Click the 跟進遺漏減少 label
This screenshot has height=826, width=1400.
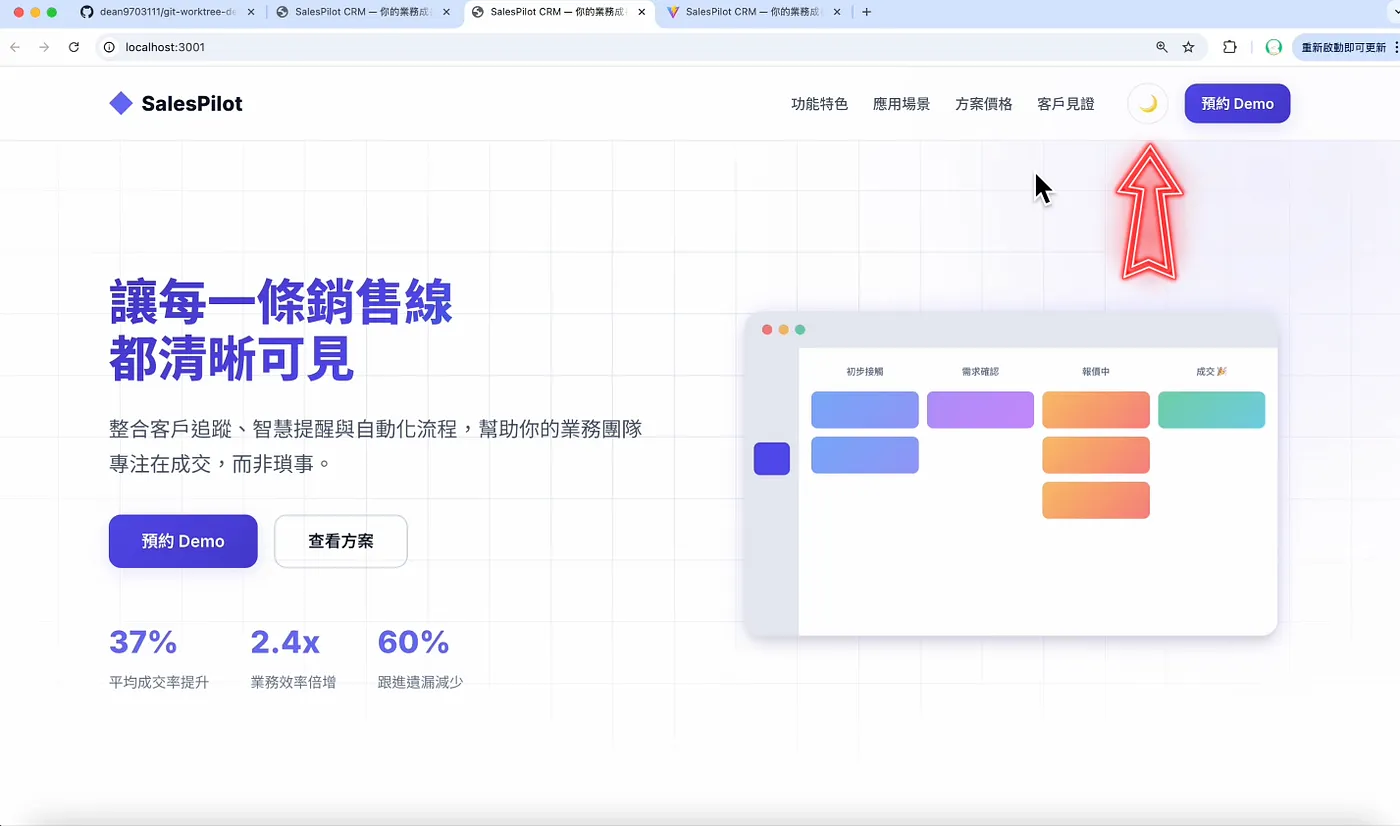tap(420, 682)
